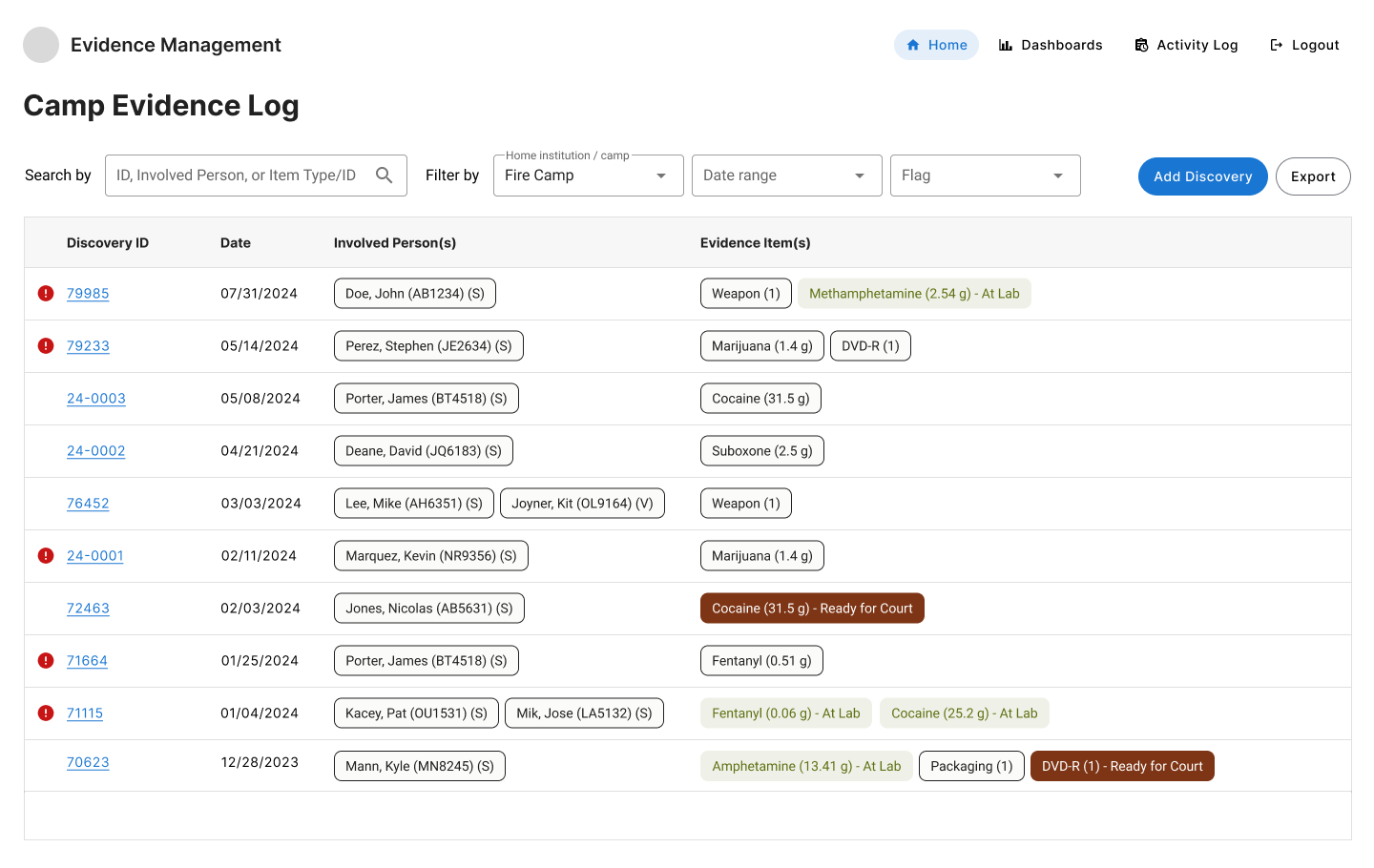Click DVD-R (1) - Ready for Court chip
Viewport: 1374px width, 868px height.
click(x=1122, y=766)
